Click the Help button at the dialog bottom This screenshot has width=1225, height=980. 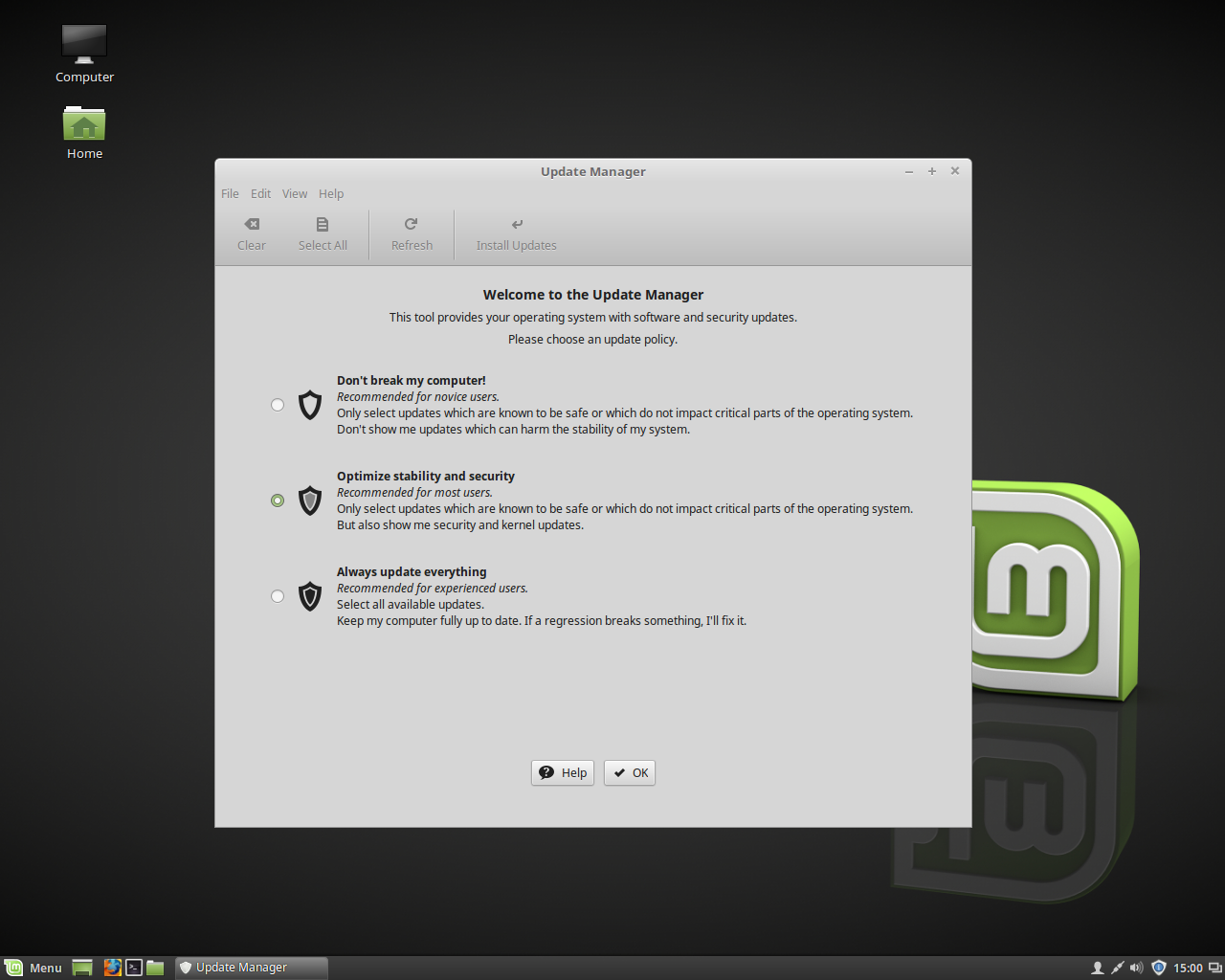tap(563, 772)
